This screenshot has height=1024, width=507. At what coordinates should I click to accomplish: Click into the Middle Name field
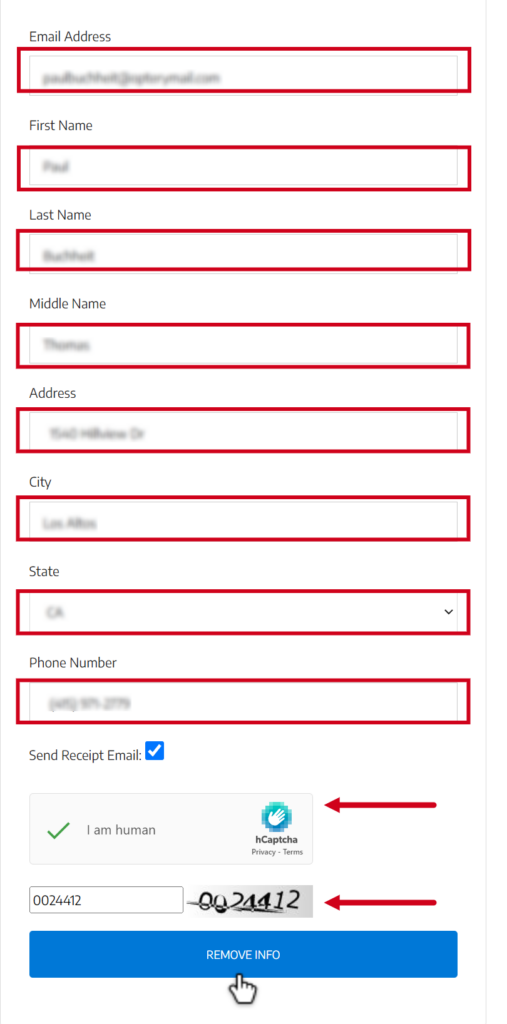tap(243, 344)
